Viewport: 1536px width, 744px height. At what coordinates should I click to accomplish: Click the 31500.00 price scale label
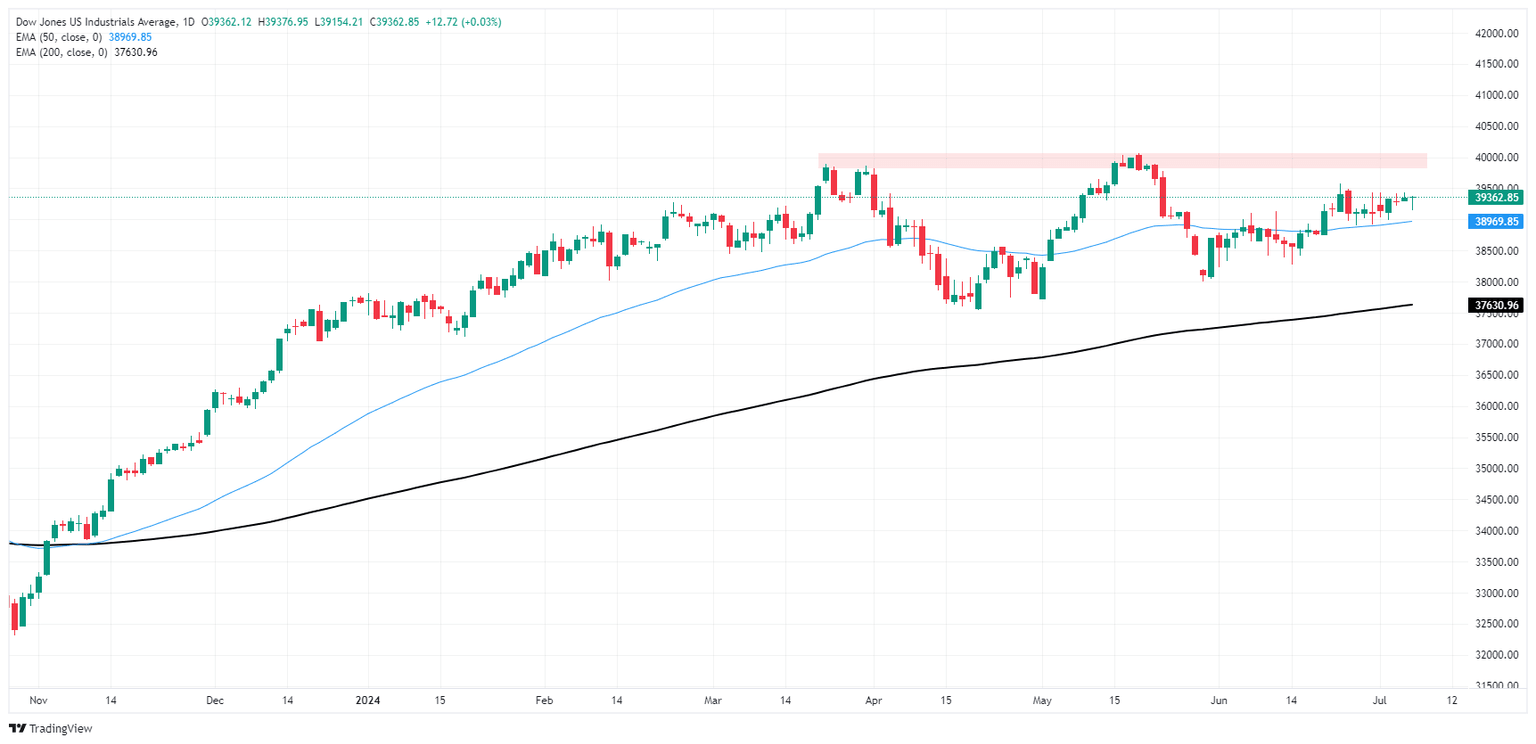pos(1497,686)
